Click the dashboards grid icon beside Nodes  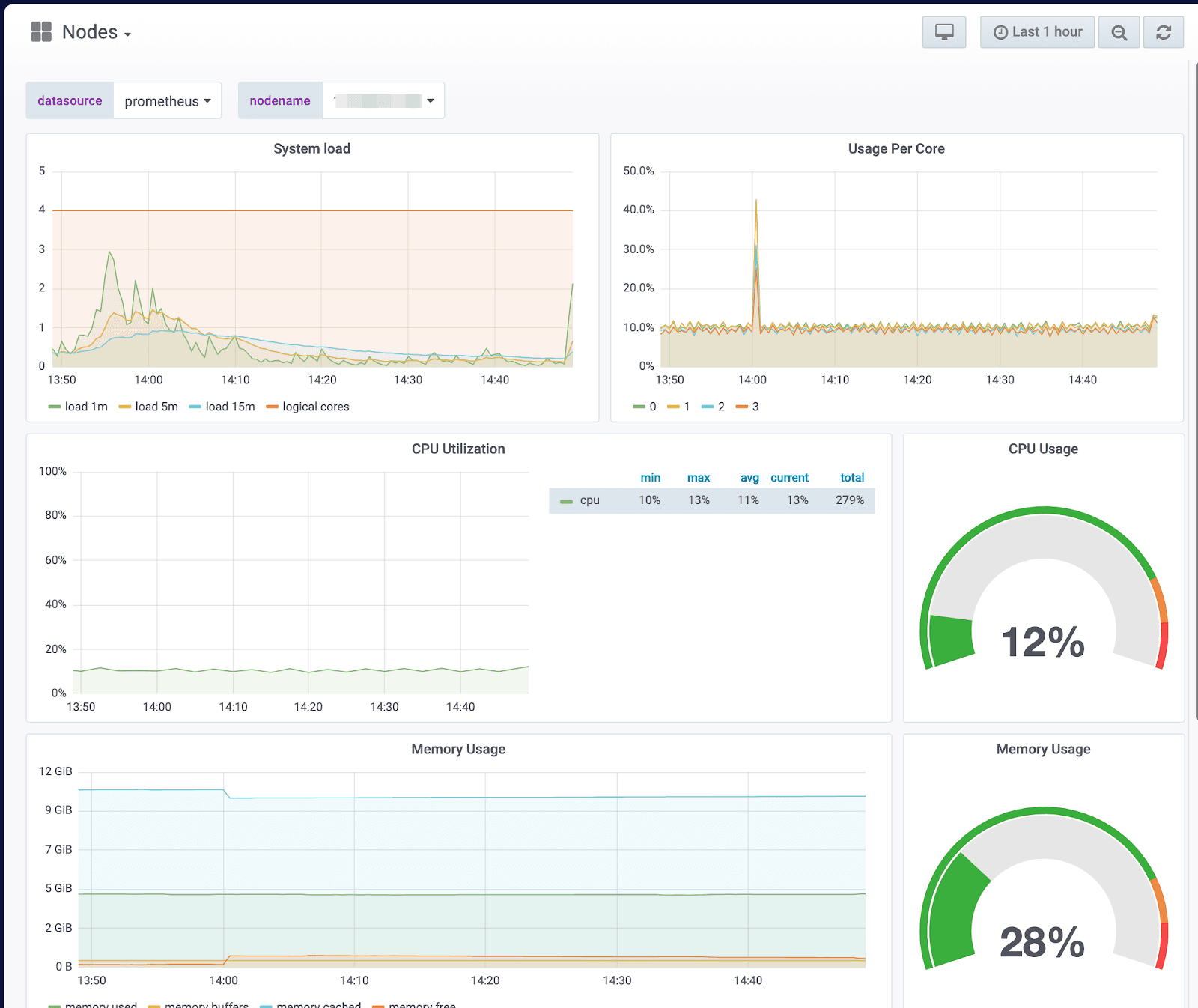41,31
